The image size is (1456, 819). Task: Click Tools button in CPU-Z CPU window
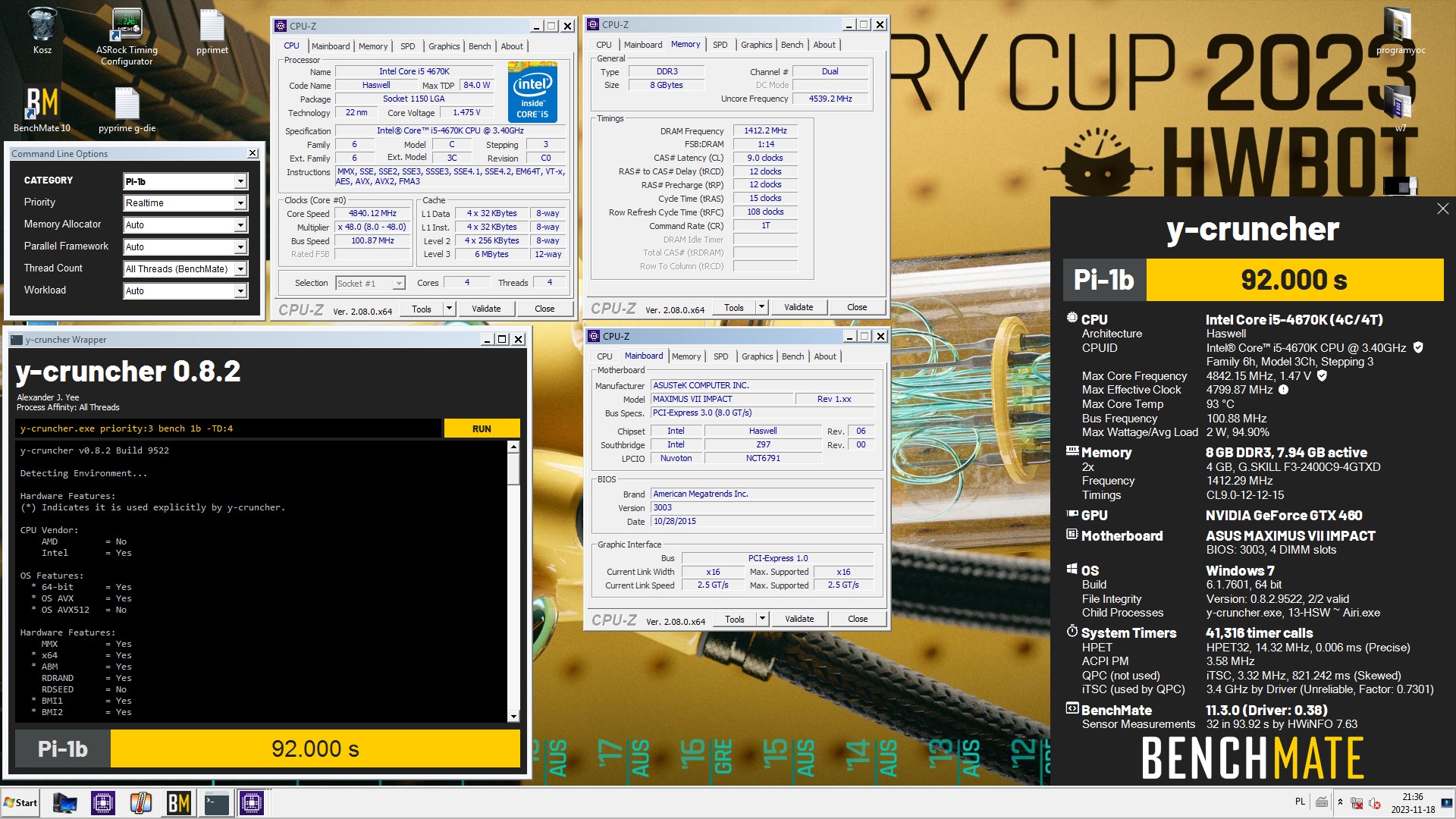422,309
